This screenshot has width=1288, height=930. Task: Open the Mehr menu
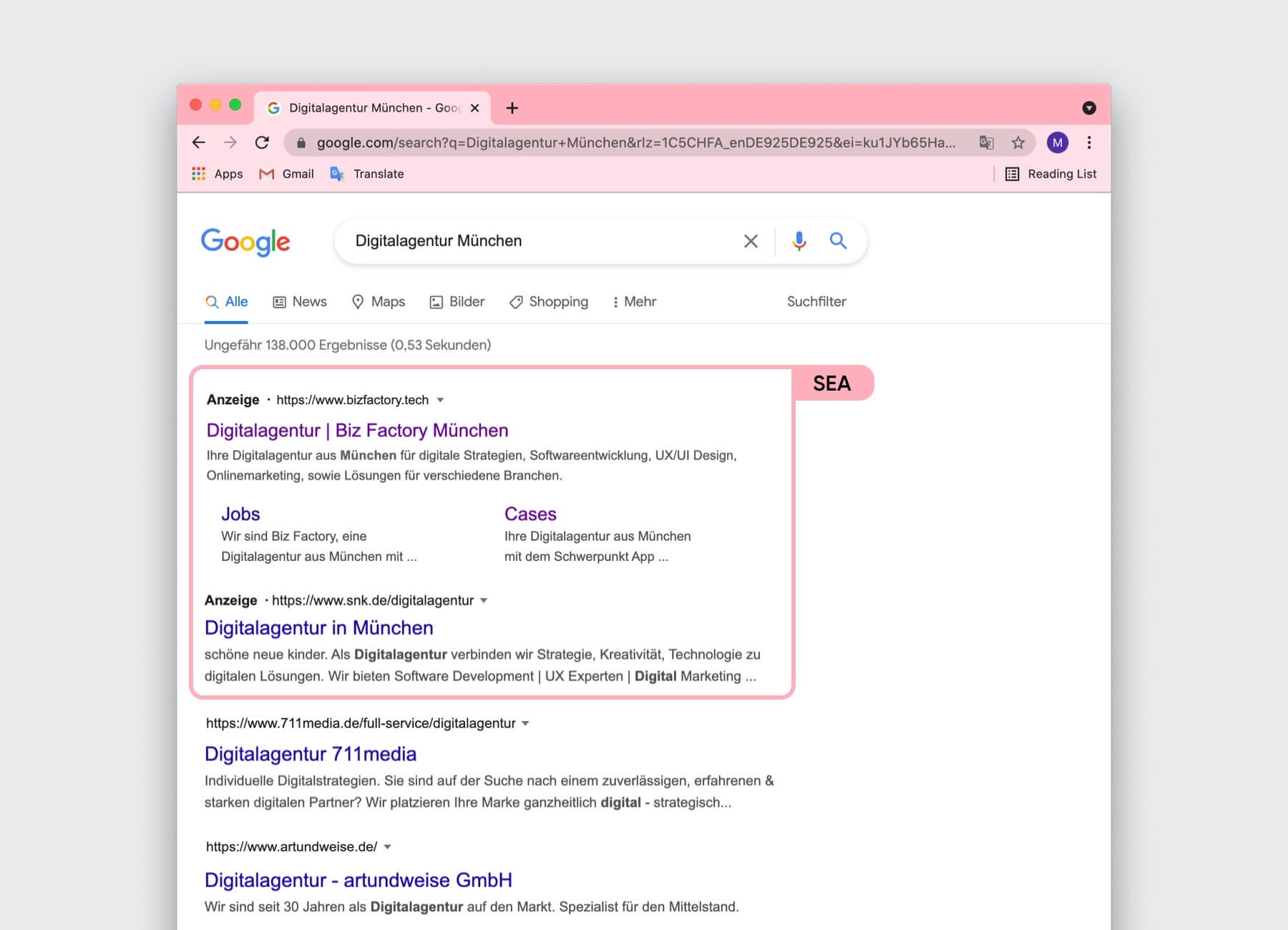pyautogui.click(x=635, y=302)
